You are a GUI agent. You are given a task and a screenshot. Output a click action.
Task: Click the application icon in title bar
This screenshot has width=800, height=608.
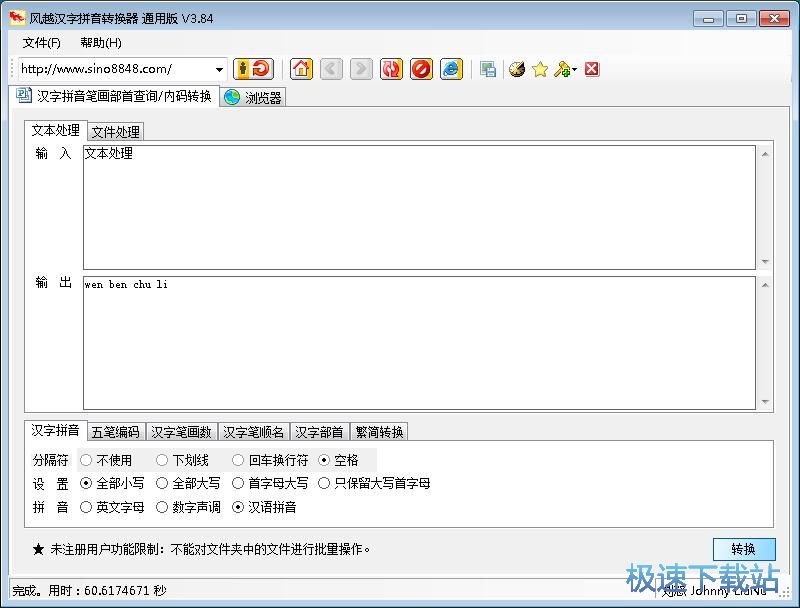click(17, 18)
